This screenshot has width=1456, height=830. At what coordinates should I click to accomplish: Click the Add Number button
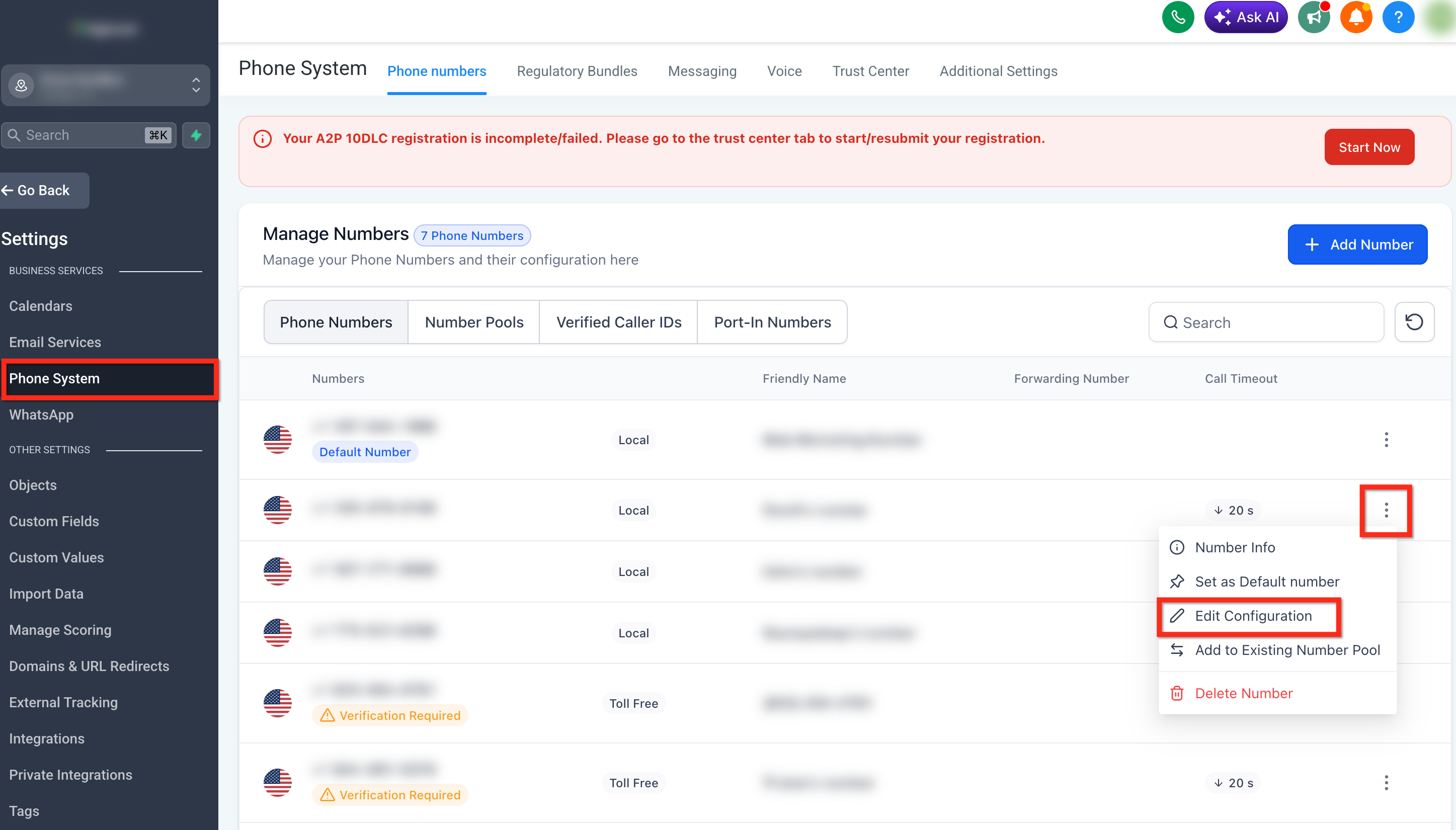(x=1357, y=244)
